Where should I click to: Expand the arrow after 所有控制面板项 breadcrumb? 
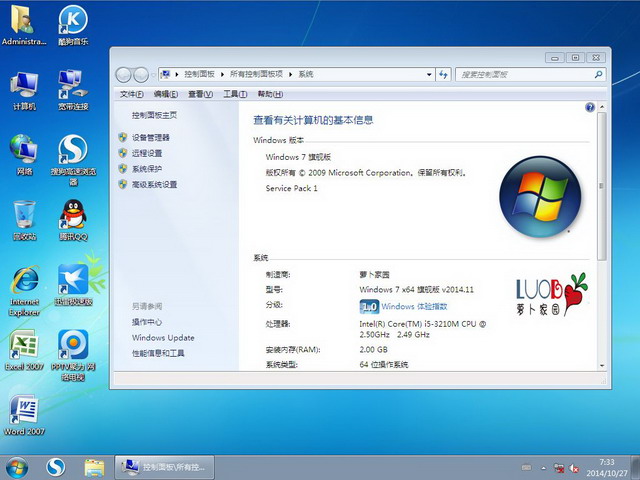[291, 74]
